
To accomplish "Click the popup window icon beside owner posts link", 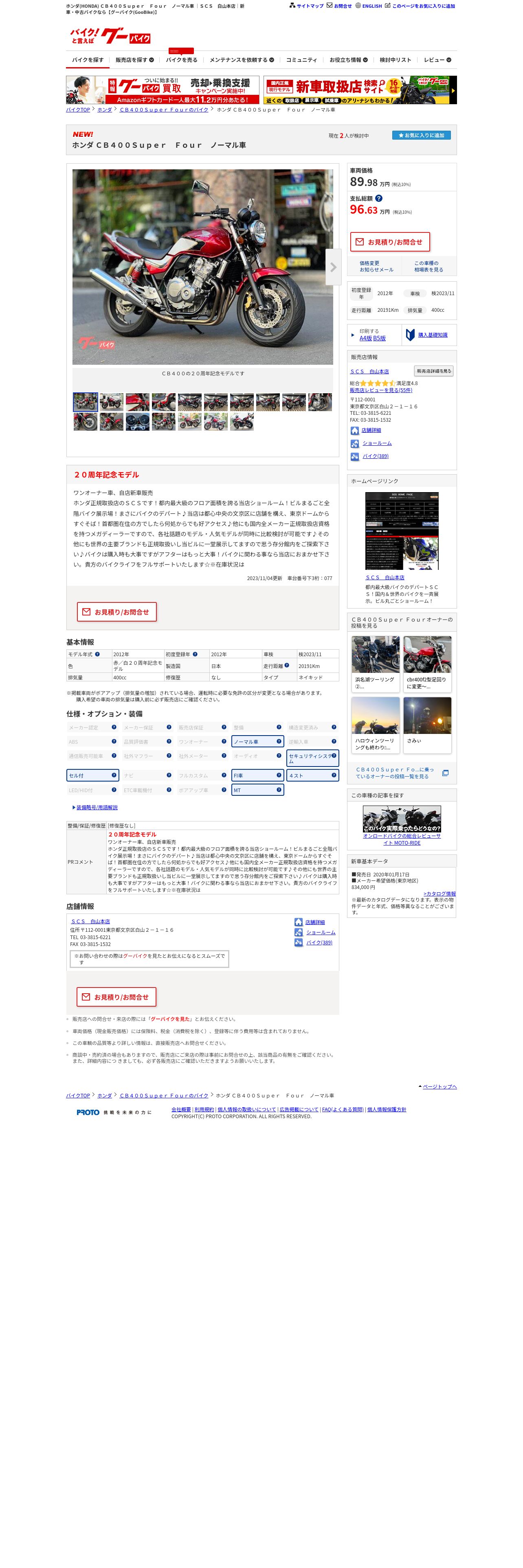I will tap(445, 773).
